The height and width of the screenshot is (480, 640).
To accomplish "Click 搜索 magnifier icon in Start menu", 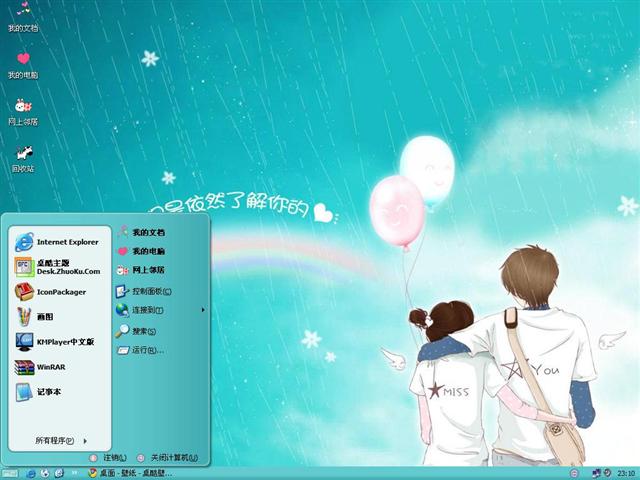I will [x=122, y=331].
